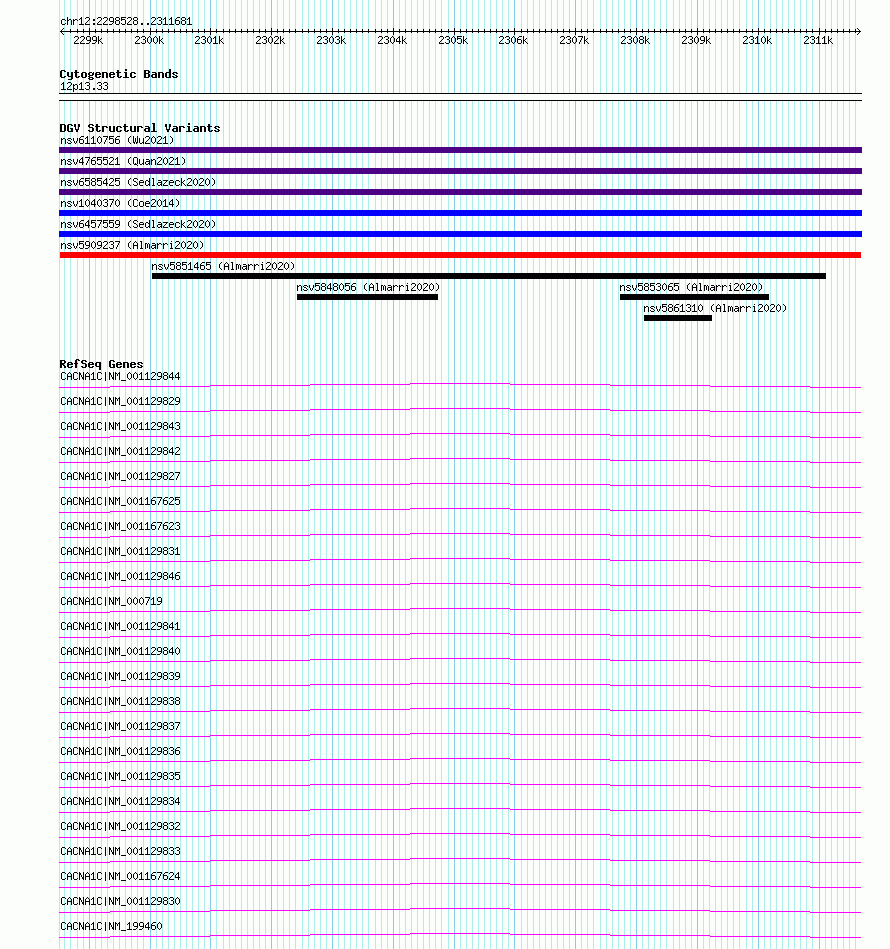Screen dimensions: 890x949
Task: Open variant nsv6110756 (Wu2021) label
Action: click(117, 140)
